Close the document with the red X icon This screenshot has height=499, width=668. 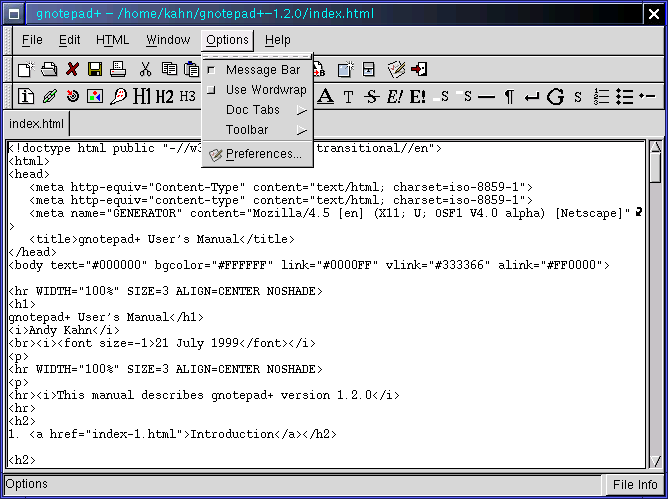click(x=72, y=69)
